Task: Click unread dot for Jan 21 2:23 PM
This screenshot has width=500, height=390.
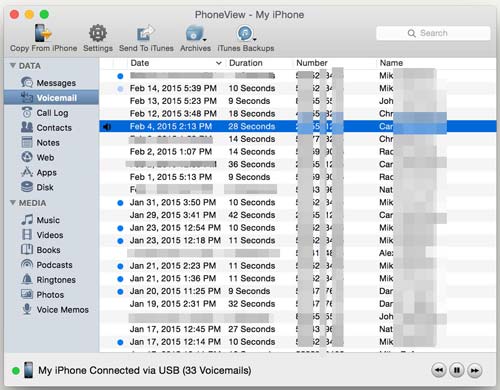Action: (120, 266)
